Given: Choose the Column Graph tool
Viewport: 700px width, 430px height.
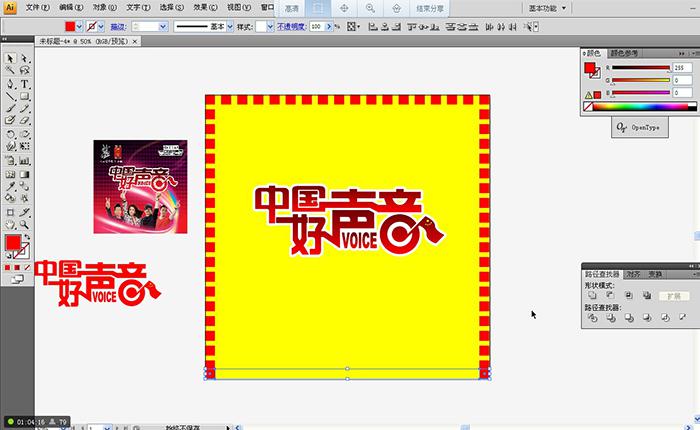Looking at the screenshot, I should (x=25, y=161).
